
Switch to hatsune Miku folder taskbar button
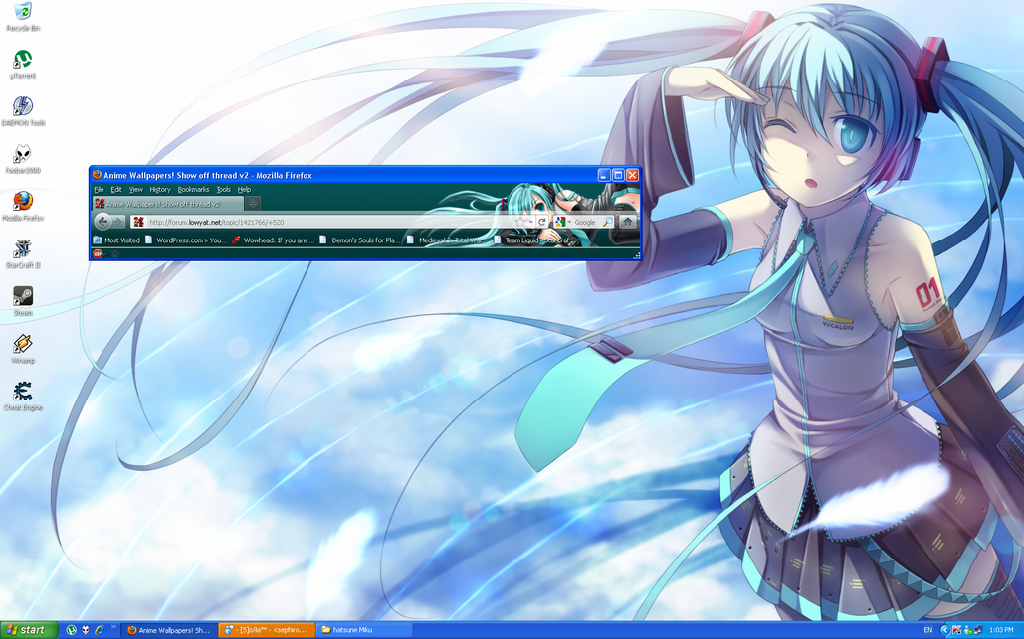click(365, 630)
